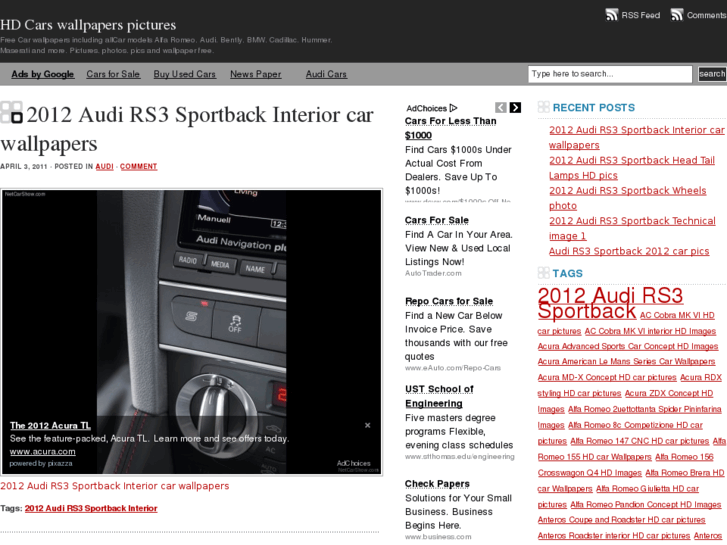The image size is (727, 545).
Task: Click the Recent Posts section icon
Action: click(x=543, y=107)
